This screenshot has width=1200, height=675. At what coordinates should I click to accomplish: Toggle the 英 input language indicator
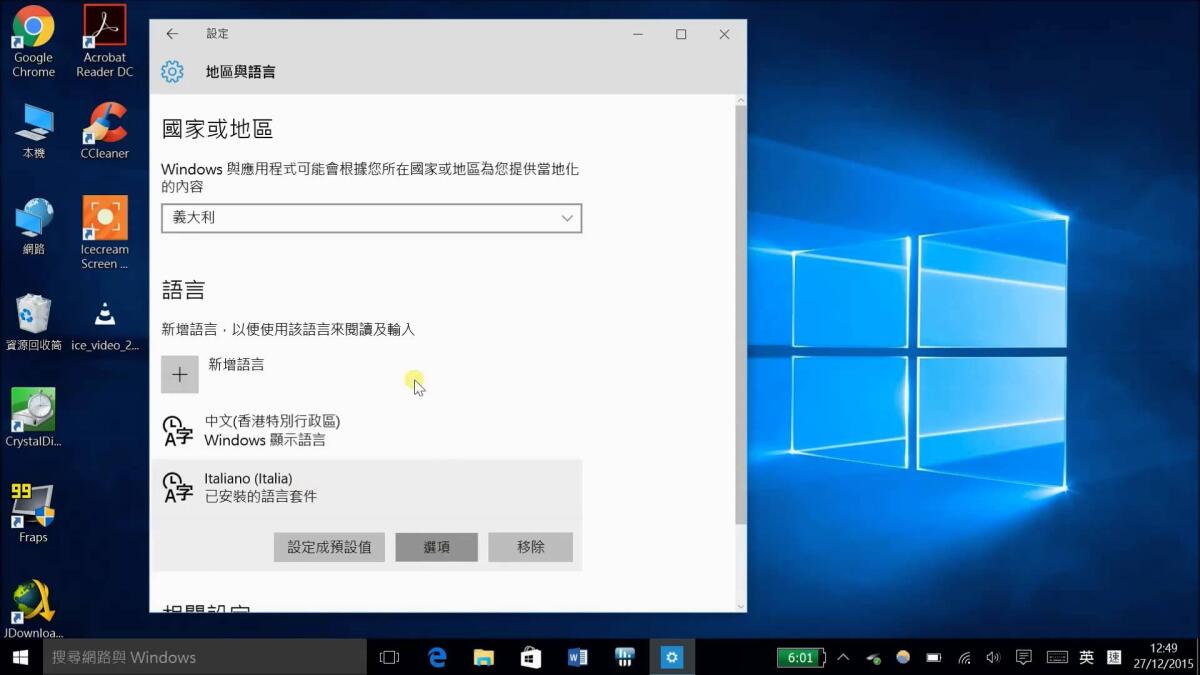pos(1086,657)
